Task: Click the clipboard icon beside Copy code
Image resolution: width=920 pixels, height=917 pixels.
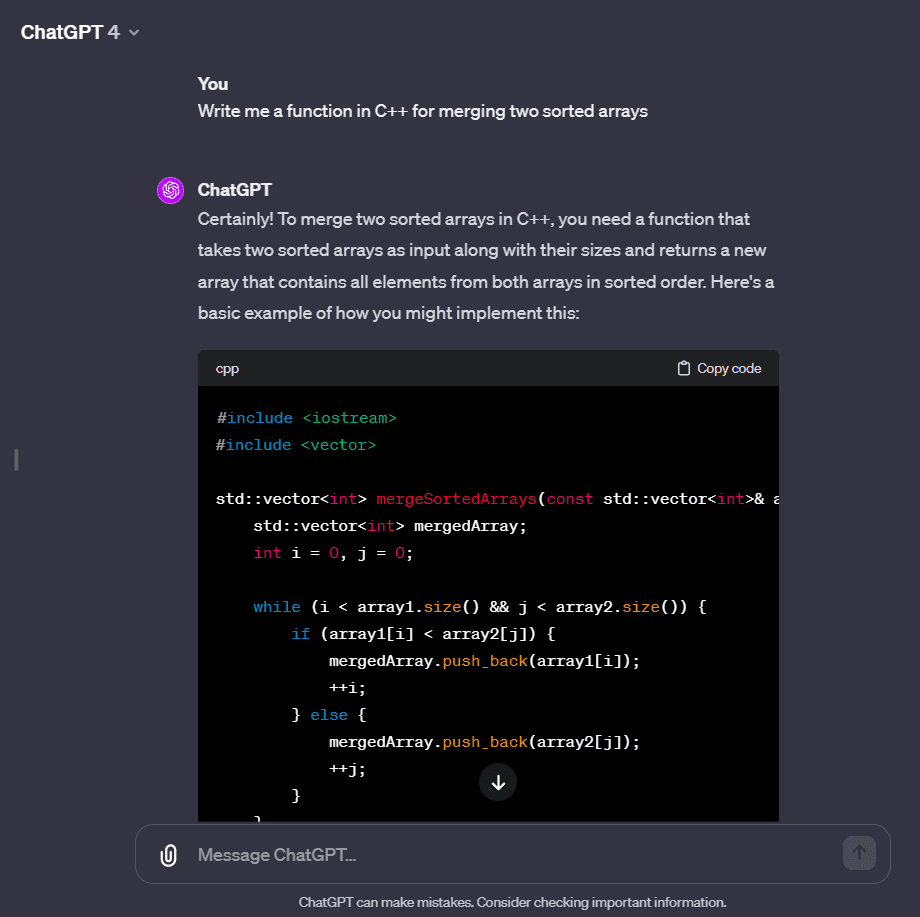Action: (683, 367)
